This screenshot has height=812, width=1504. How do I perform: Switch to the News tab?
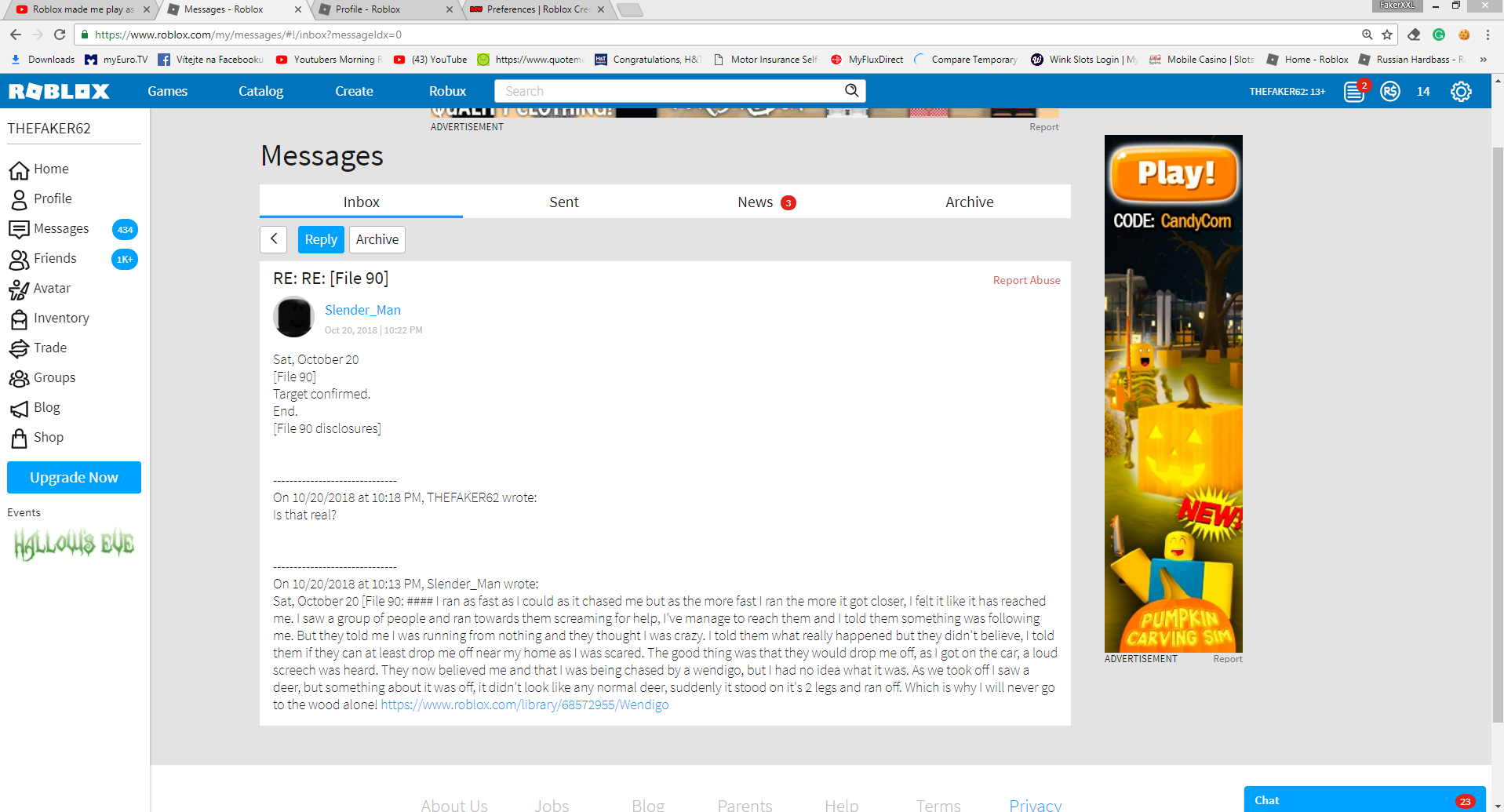tap(767, 202)
